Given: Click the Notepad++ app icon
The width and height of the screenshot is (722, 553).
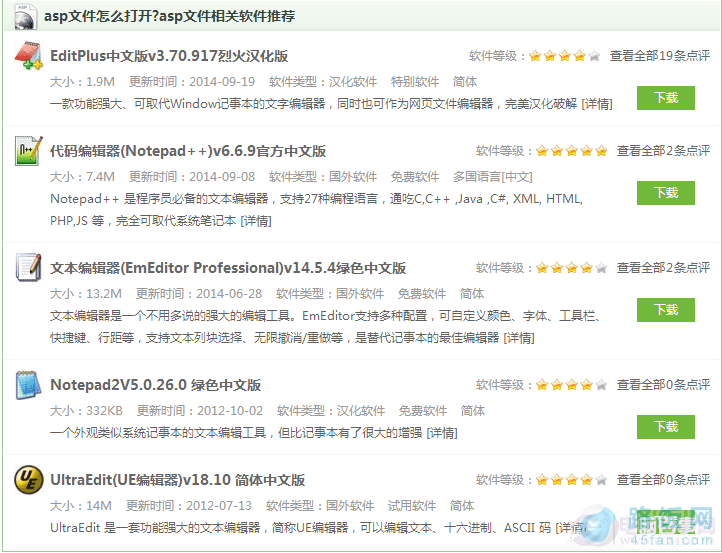Looking at the screenshot, I should 29,151.
